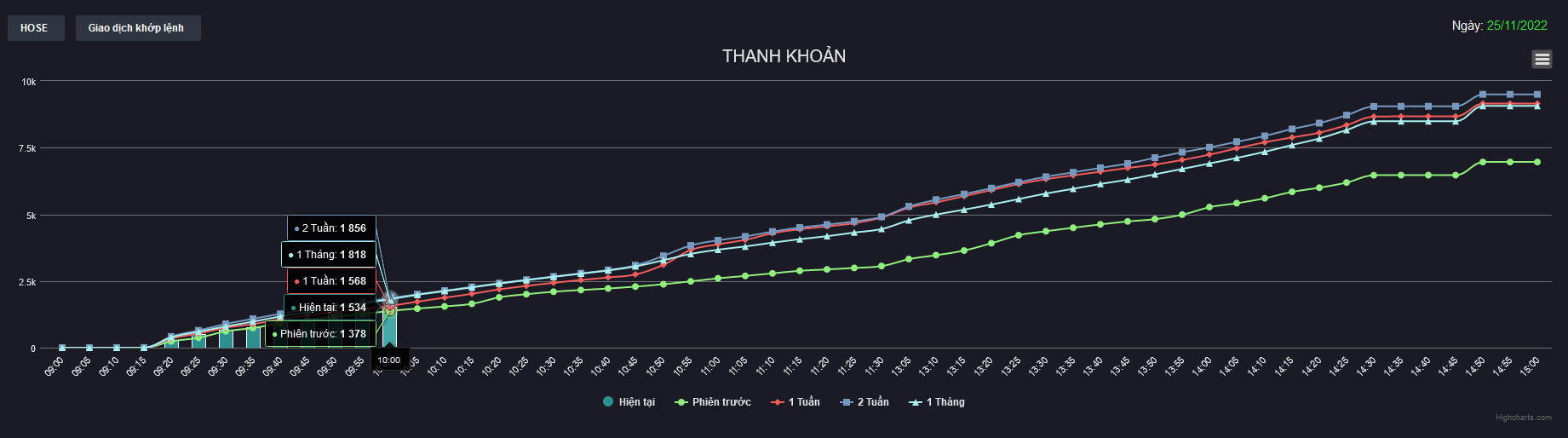Open the chart hamburger context menu

click(1542, 59)
